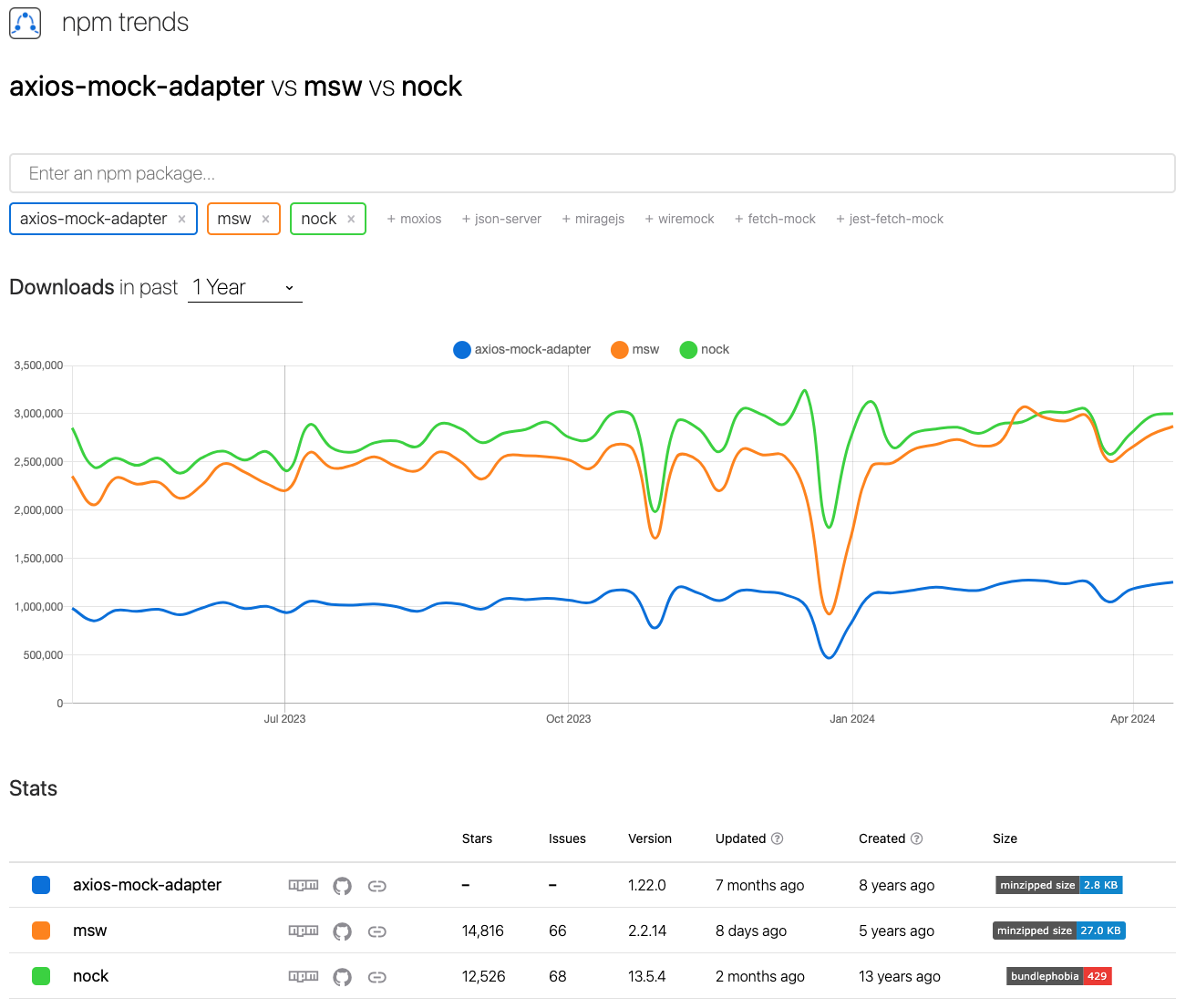Select nock version 13.5.4
Viewport: 1196px width, 1008px height.
click(647, 976)
